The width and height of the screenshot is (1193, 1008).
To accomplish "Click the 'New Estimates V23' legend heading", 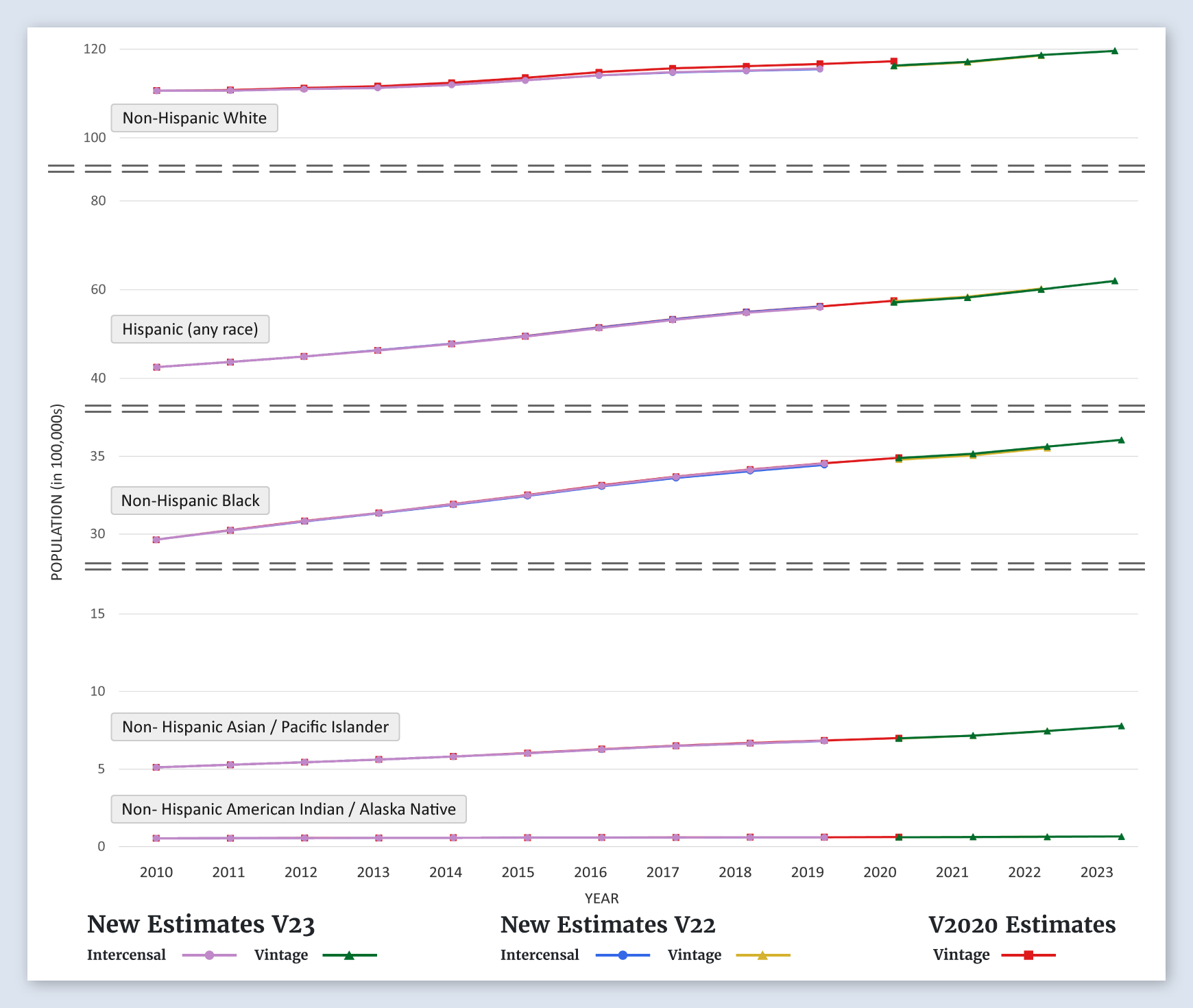I will pos(200,924).
